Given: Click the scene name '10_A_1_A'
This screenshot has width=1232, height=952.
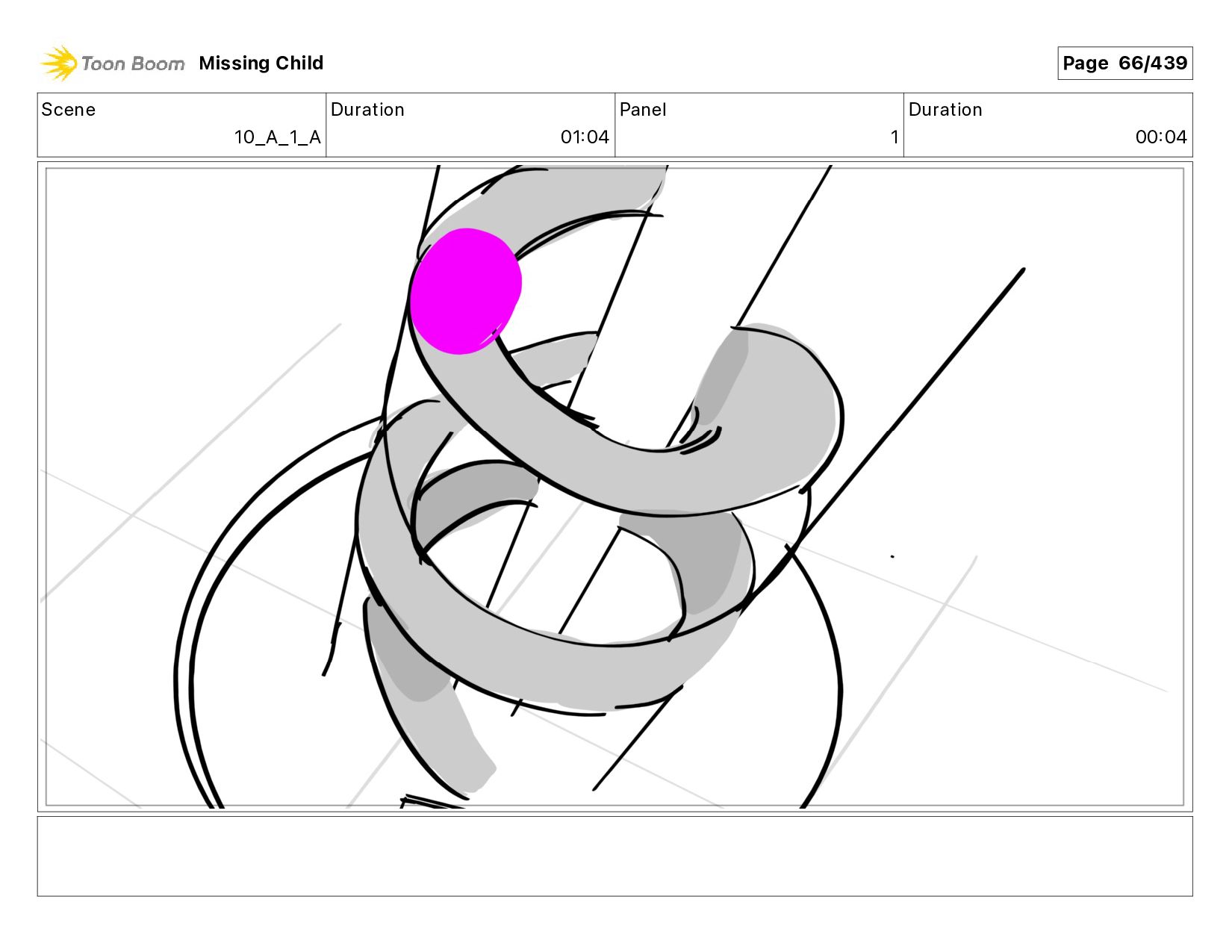Looking at the screenshot, I should [x=278, y=137].
